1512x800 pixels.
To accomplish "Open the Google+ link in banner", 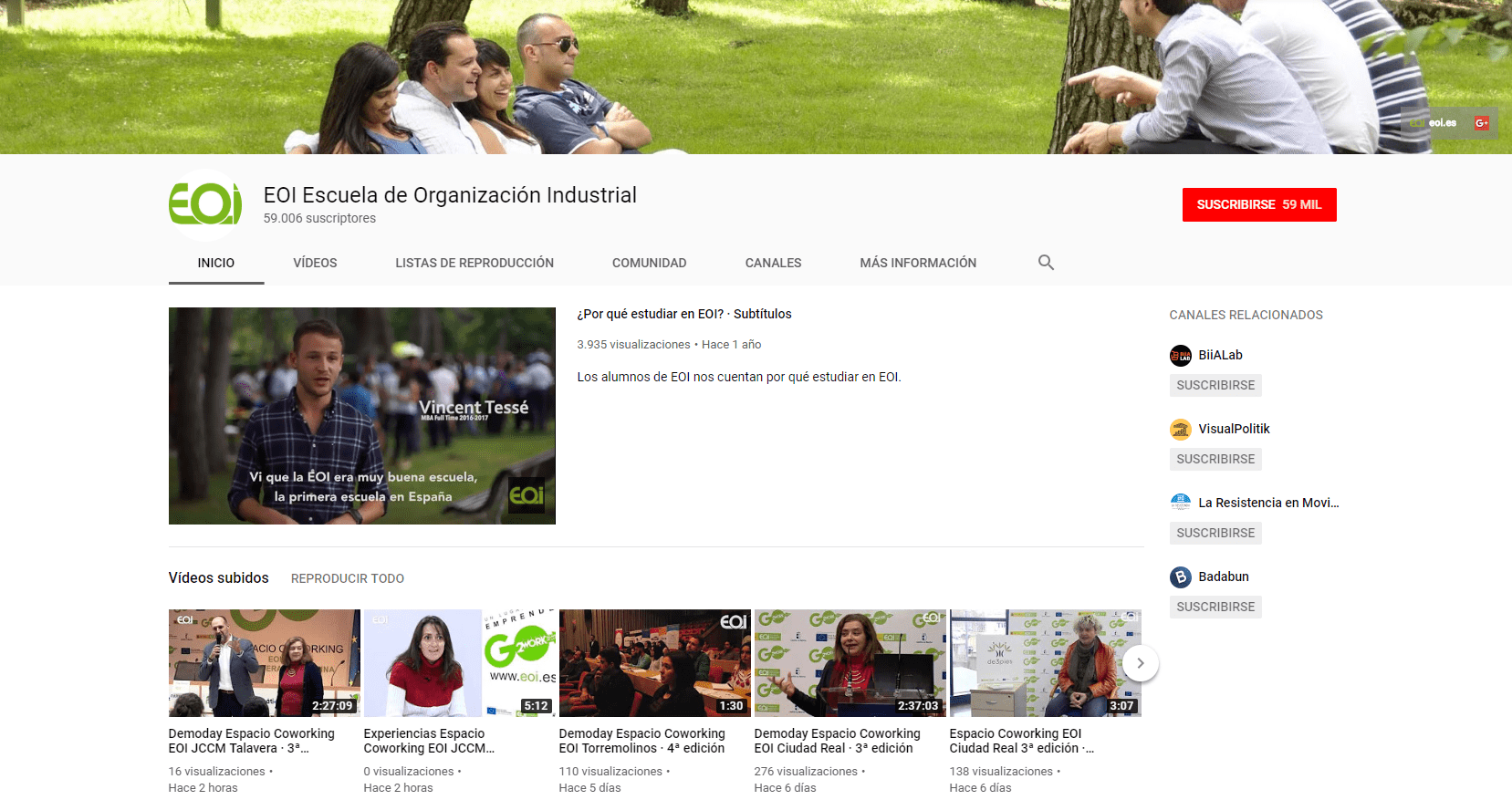I will click(1481, 123).
